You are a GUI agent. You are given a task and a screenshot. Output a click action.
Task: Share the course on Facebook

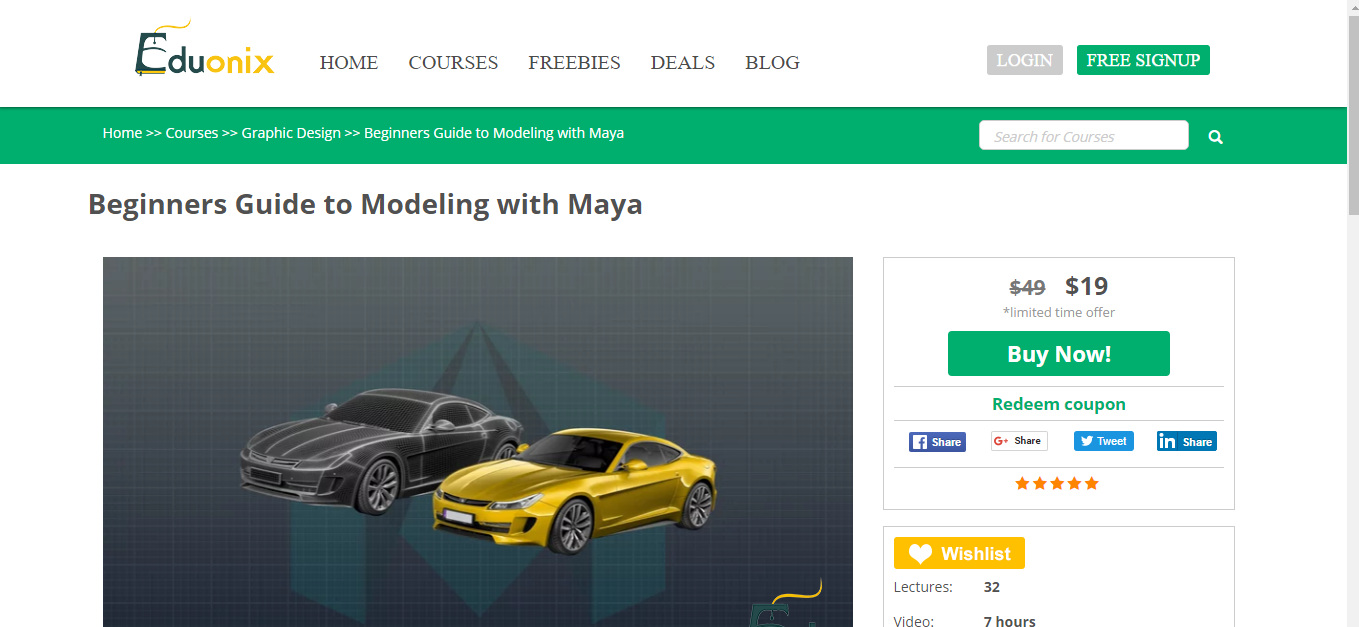coord(937,442)
